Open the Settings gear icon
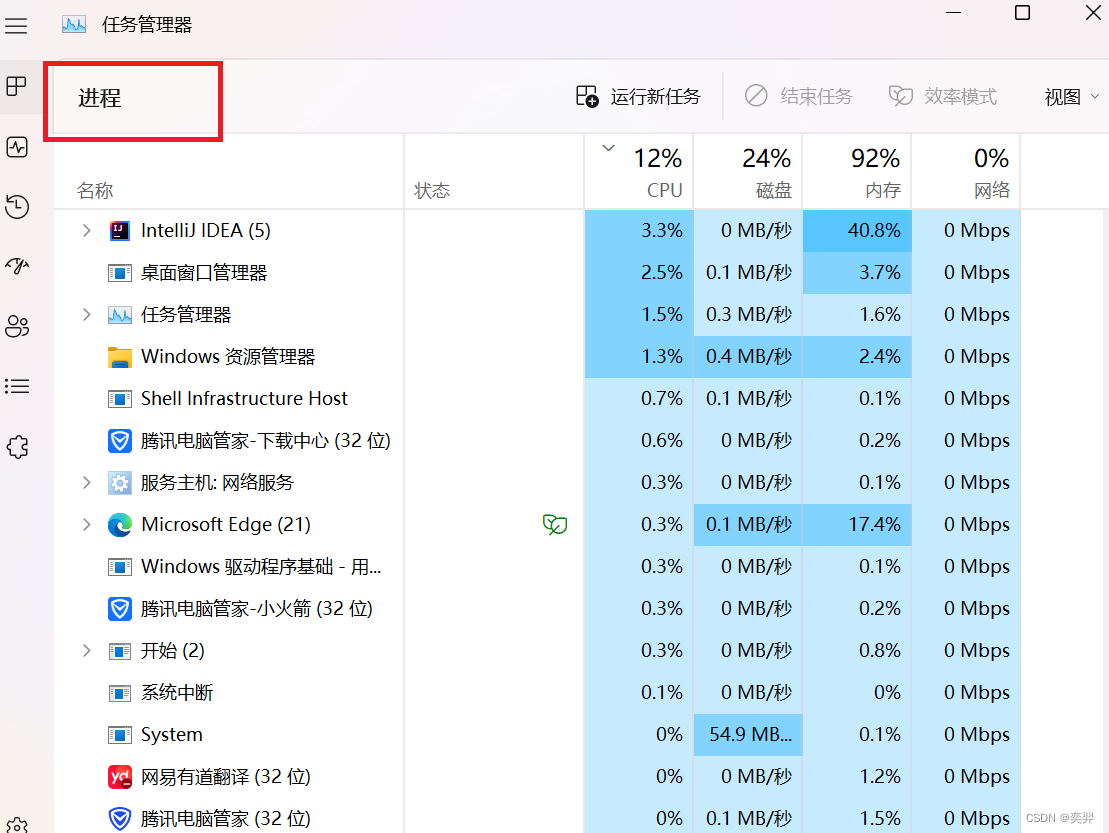1109x833 pixels. (x=16, y=825)
